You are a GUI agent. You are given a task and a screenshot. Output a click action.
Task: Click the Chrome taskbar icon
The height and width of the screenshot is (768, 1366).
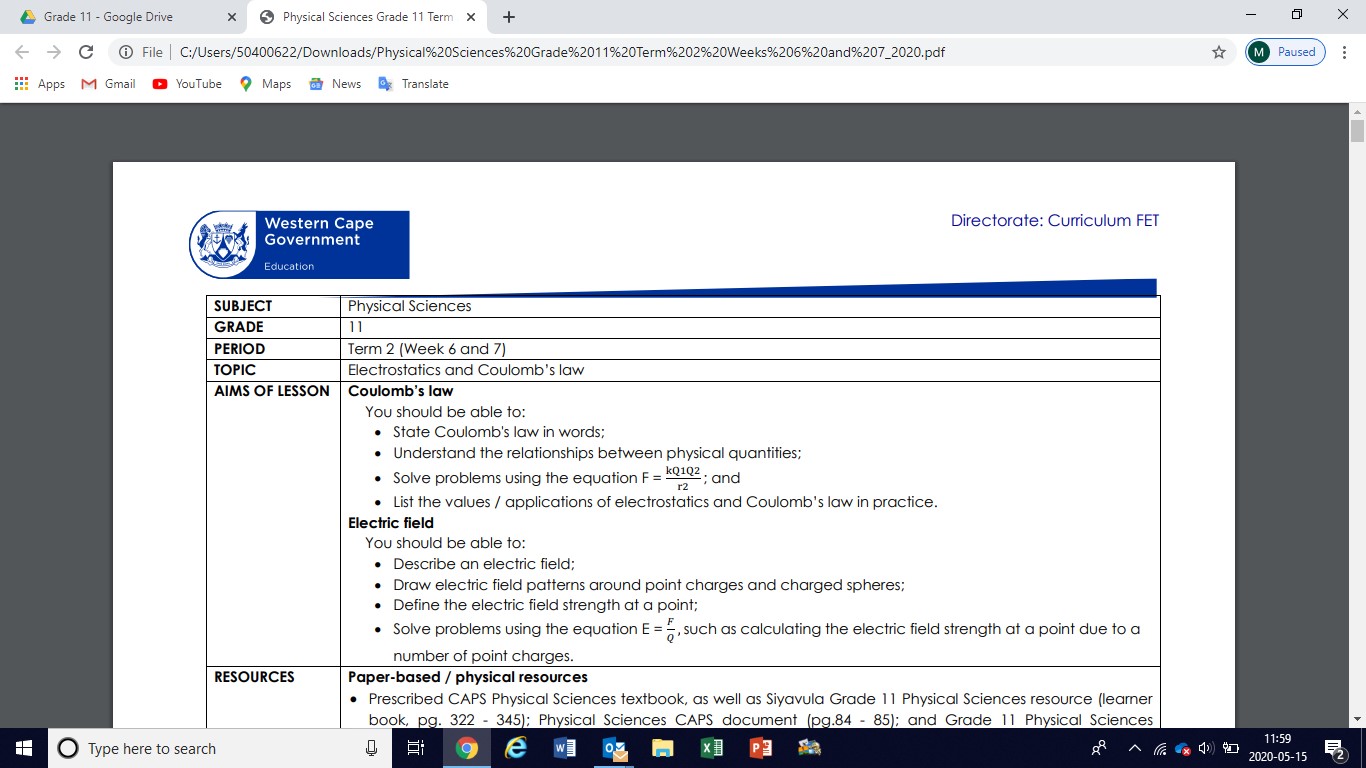466,748
